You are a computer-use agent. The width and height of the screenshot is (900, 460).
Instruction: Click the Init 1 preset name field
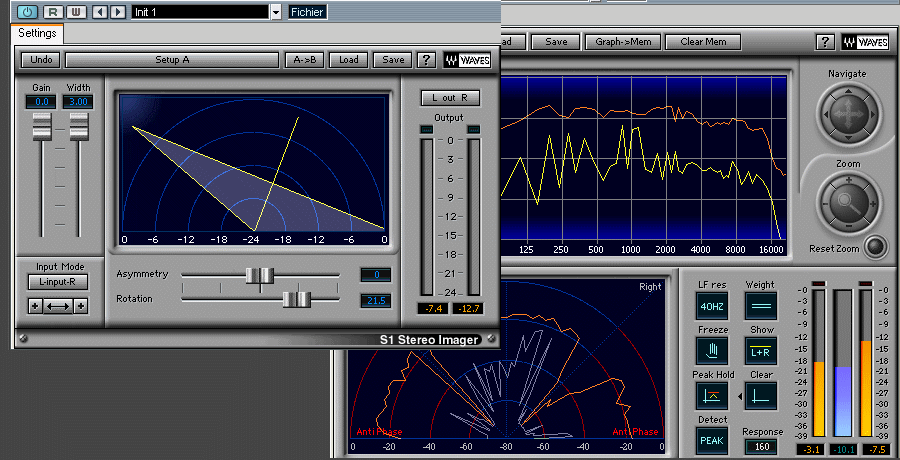pos(201,12)
